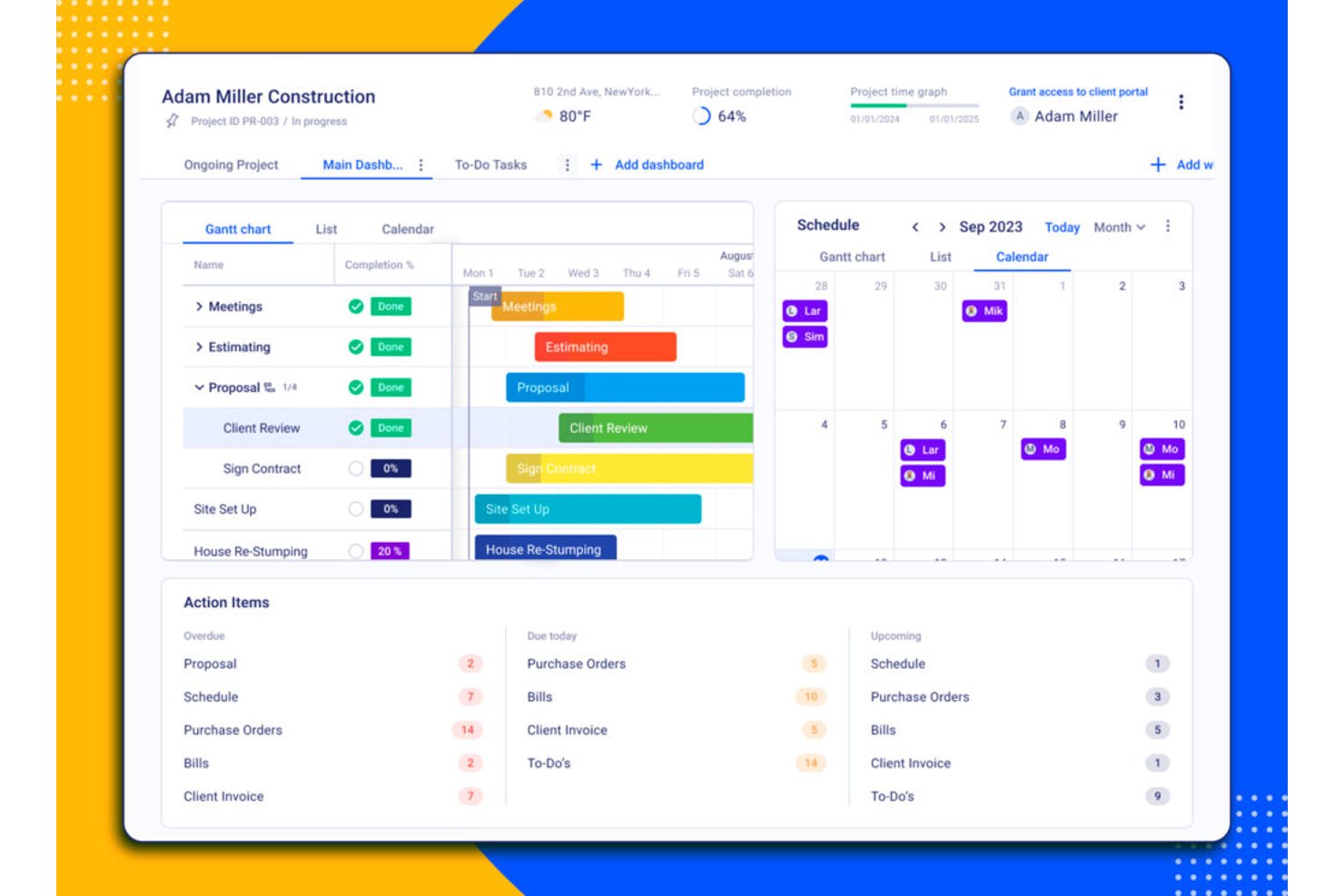Jump to Today in Schedule

coord(1062,227)
